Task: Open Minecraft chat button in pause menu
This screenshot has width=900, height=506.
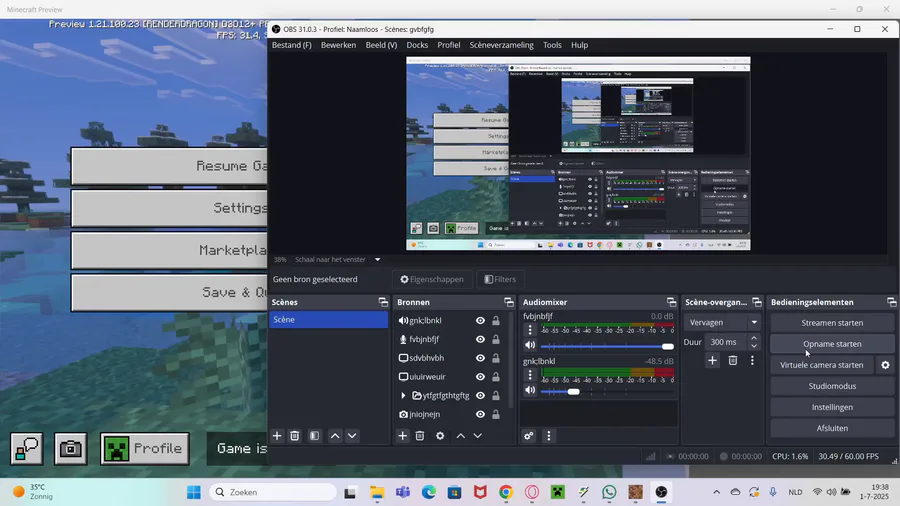Action: coord(26,449)
